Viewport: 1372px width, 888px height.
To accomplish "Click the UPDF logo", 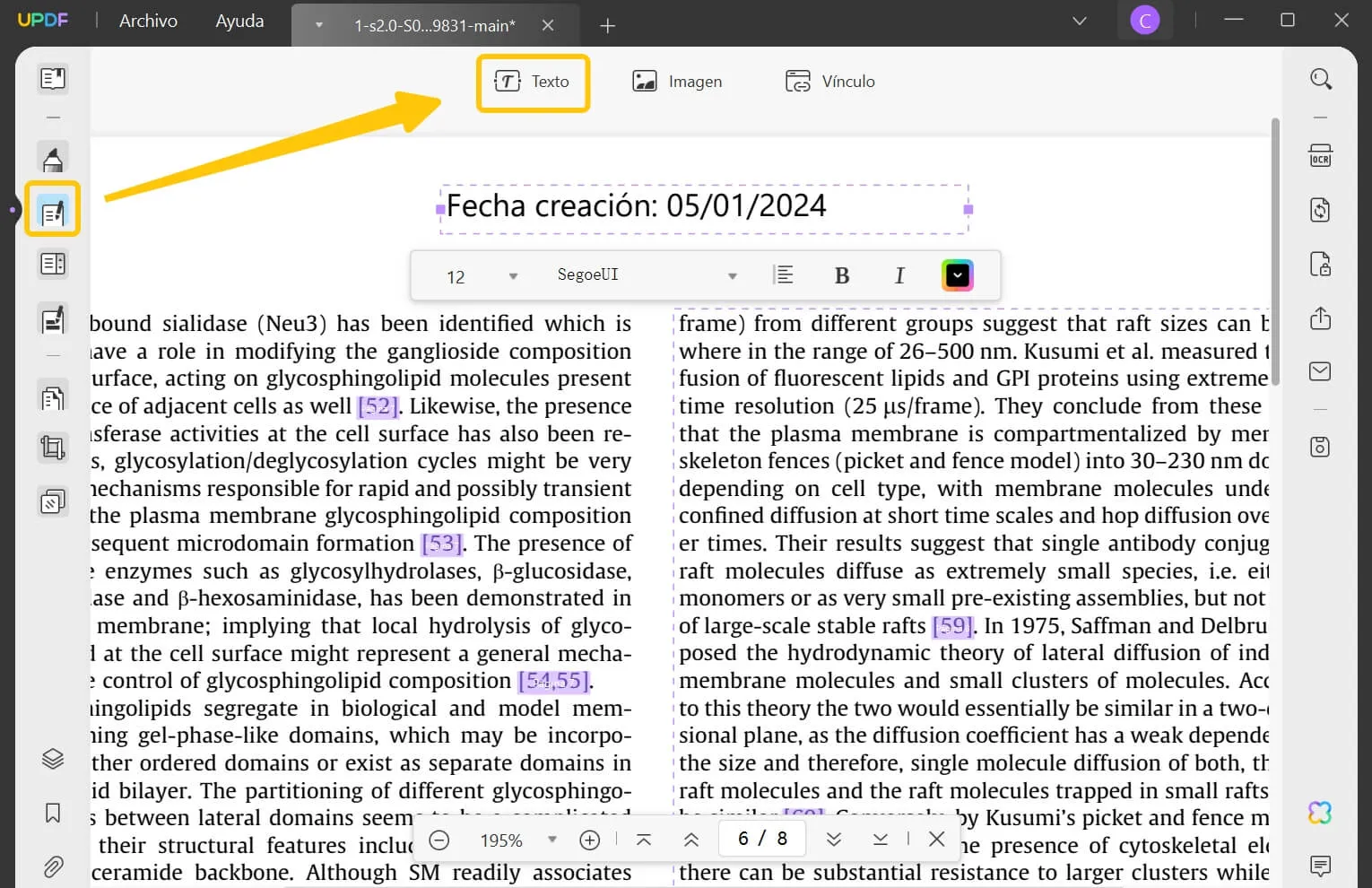I will pos(42,20).
